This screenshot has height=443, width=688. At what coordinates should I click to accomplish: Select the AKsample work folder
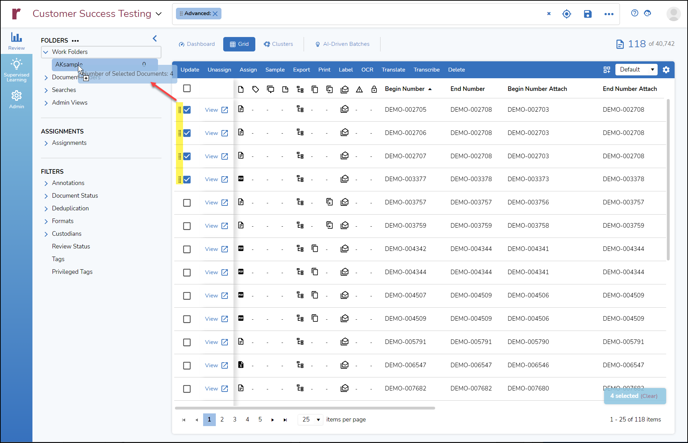104,64
